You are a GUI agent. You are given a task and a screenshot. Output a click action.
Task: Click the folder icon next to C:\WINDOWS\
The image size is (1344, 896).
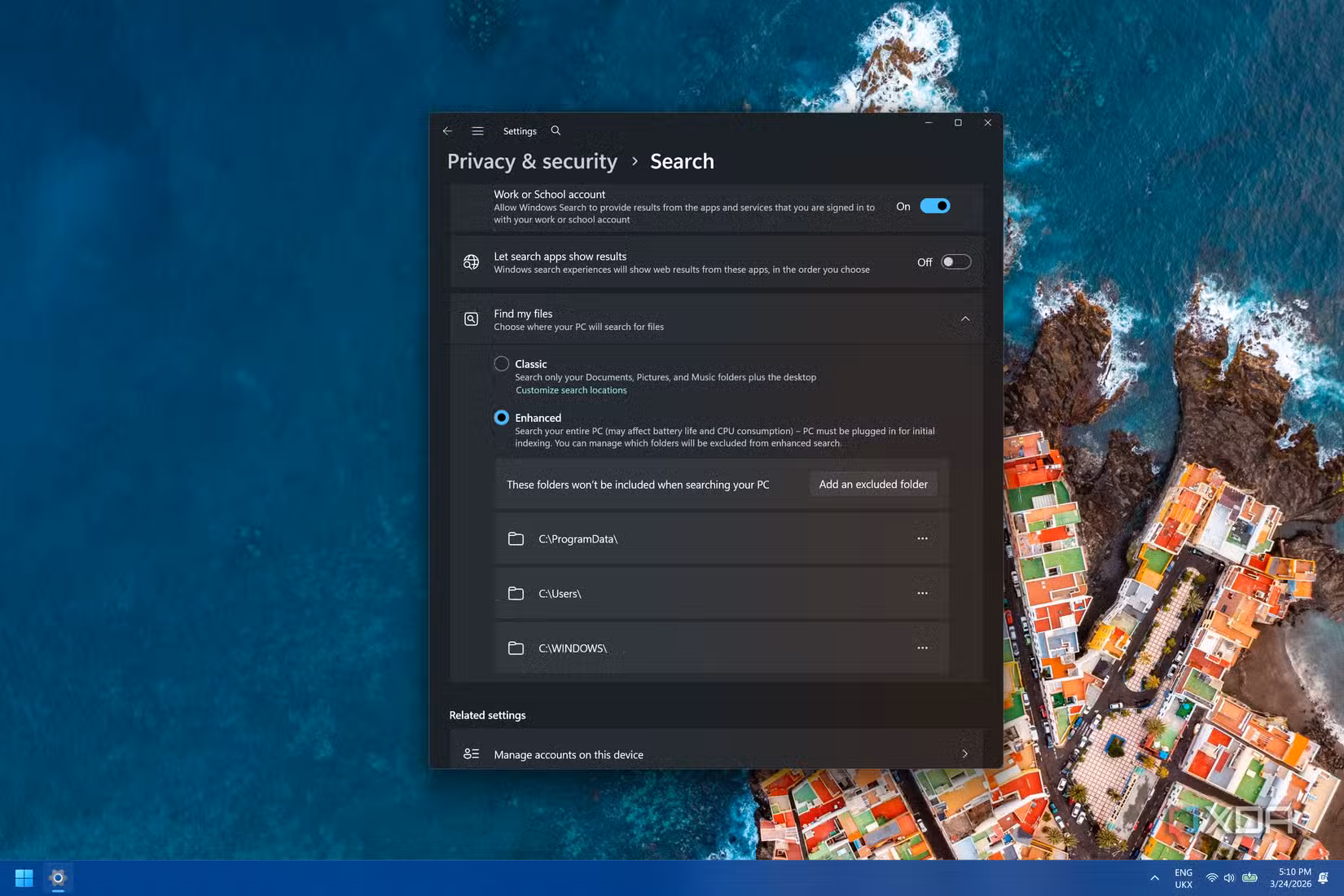[516, 648]
